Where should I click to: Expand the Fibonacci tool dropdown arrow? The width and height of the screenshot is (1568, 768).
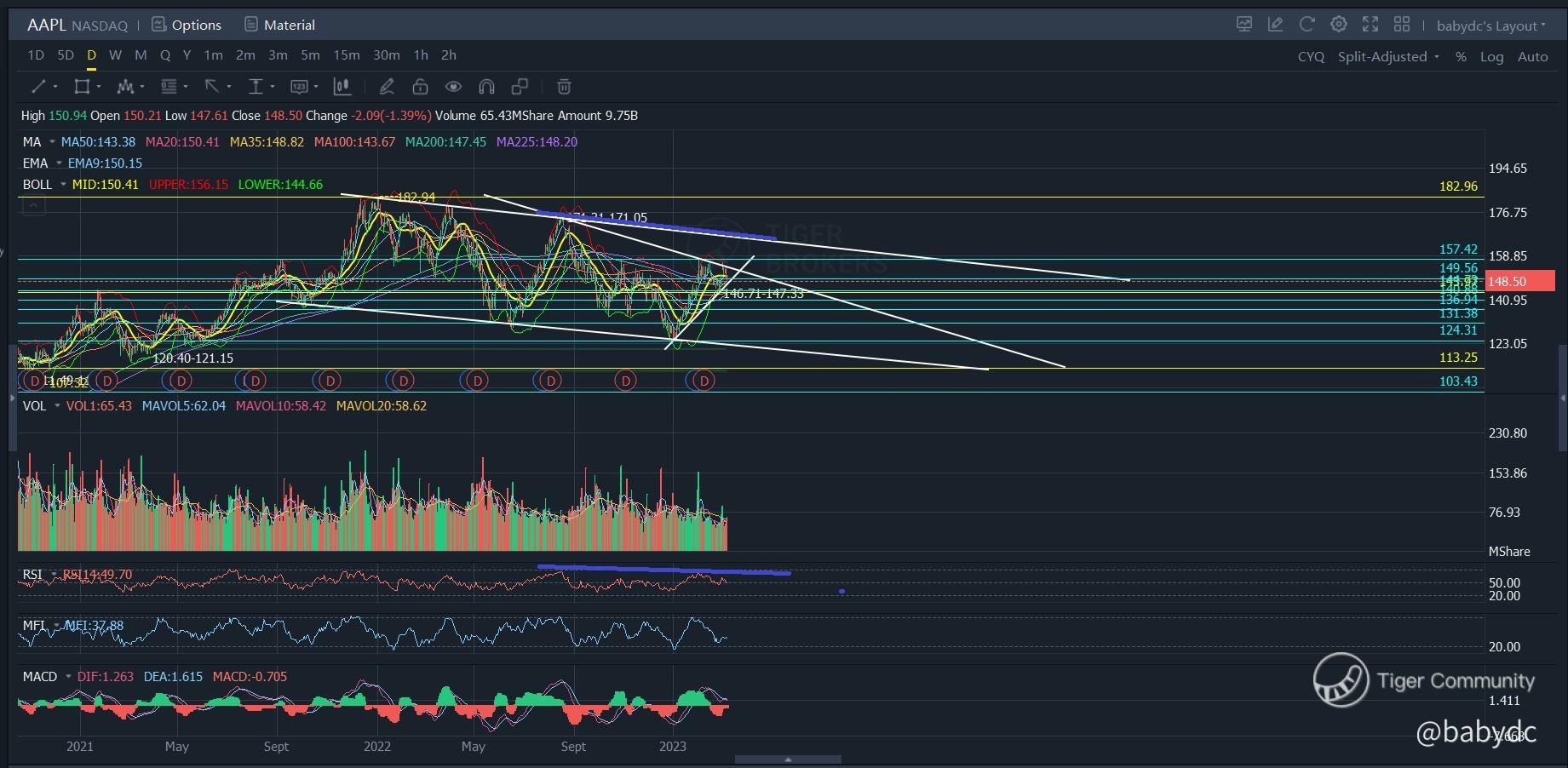[186, 87]
